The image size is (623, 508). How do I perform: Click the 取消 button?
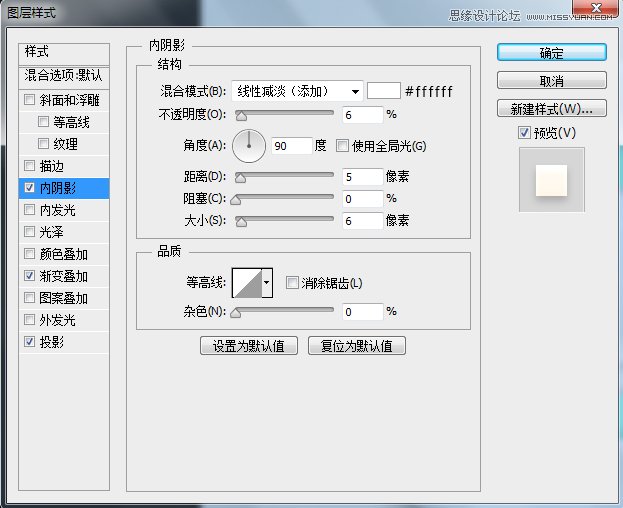[551, 81]
